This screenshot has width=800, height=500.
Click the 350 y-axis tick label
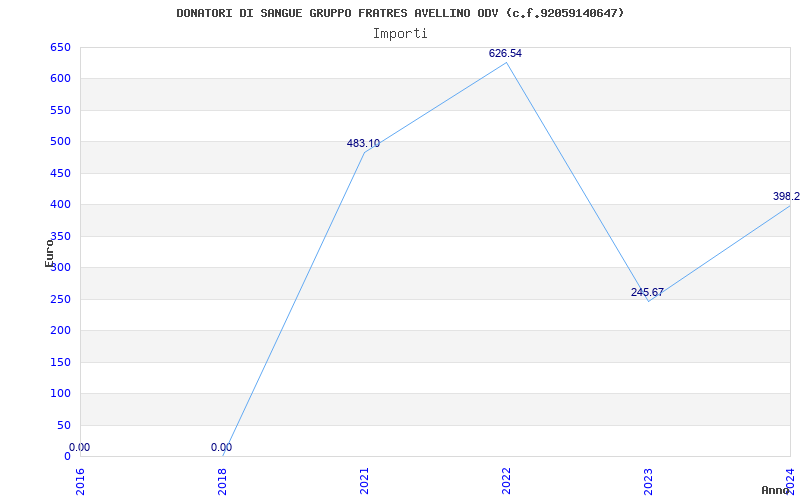pos(60,237)
